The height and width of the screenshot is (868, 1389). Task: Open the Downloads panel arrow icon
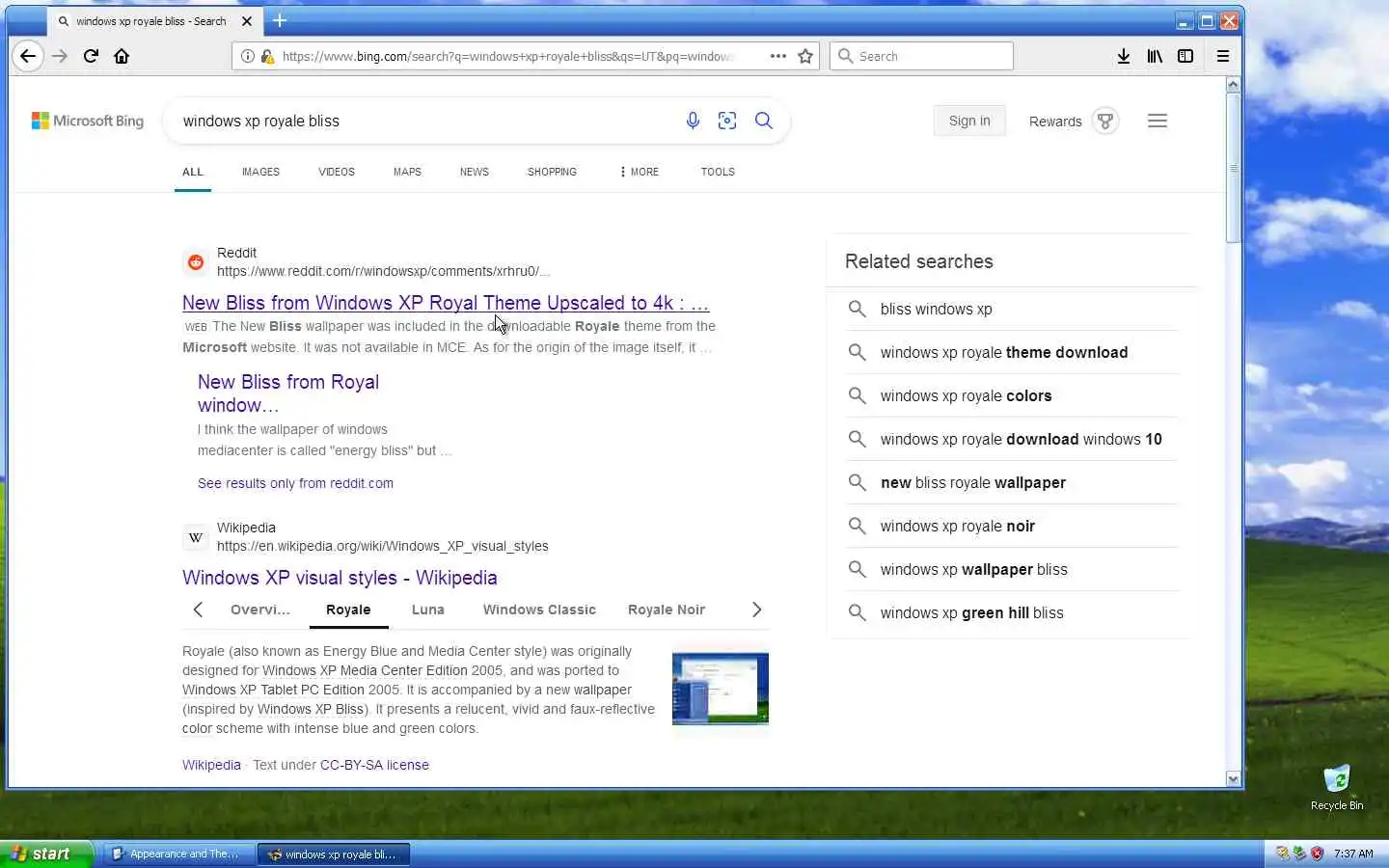[x=1124, y=56]
